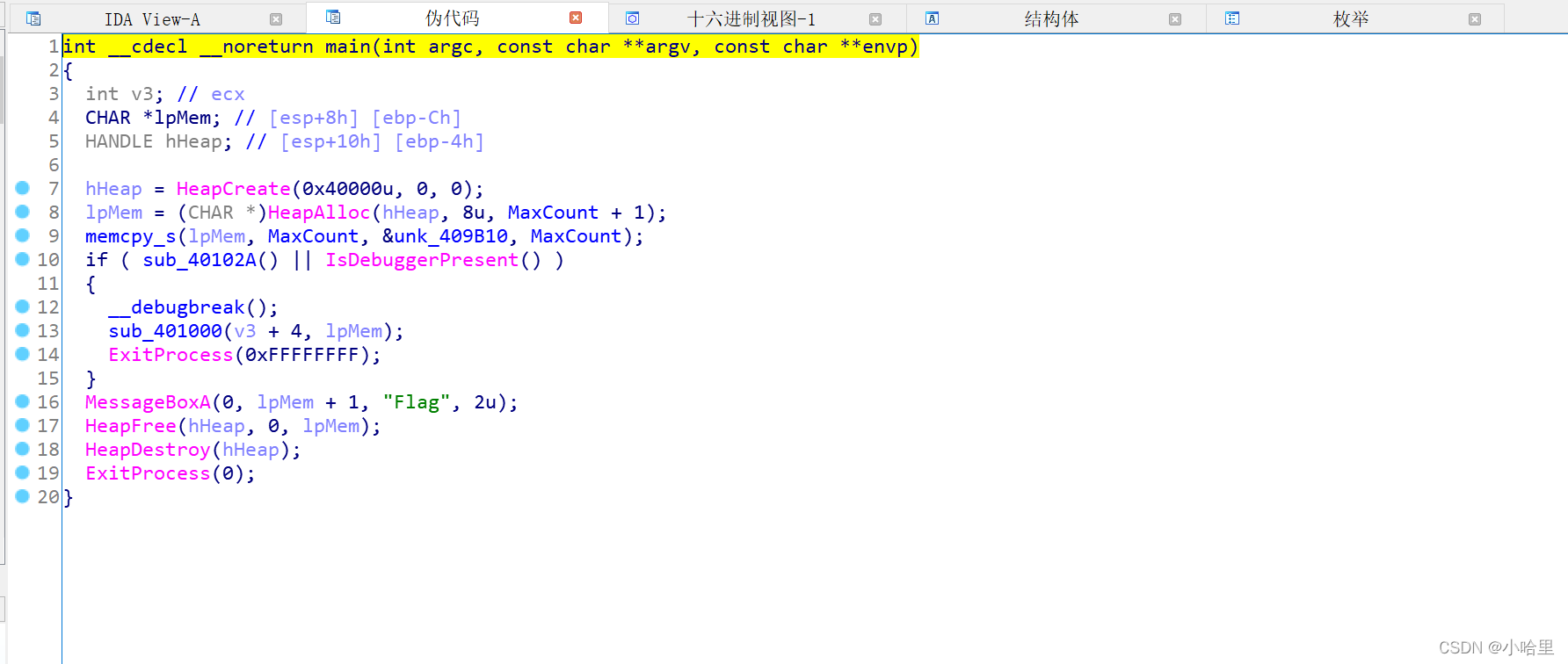Click the MessageBoxA function call
1568x664 pixels.
pyautogui.click(x=148, y=402)
